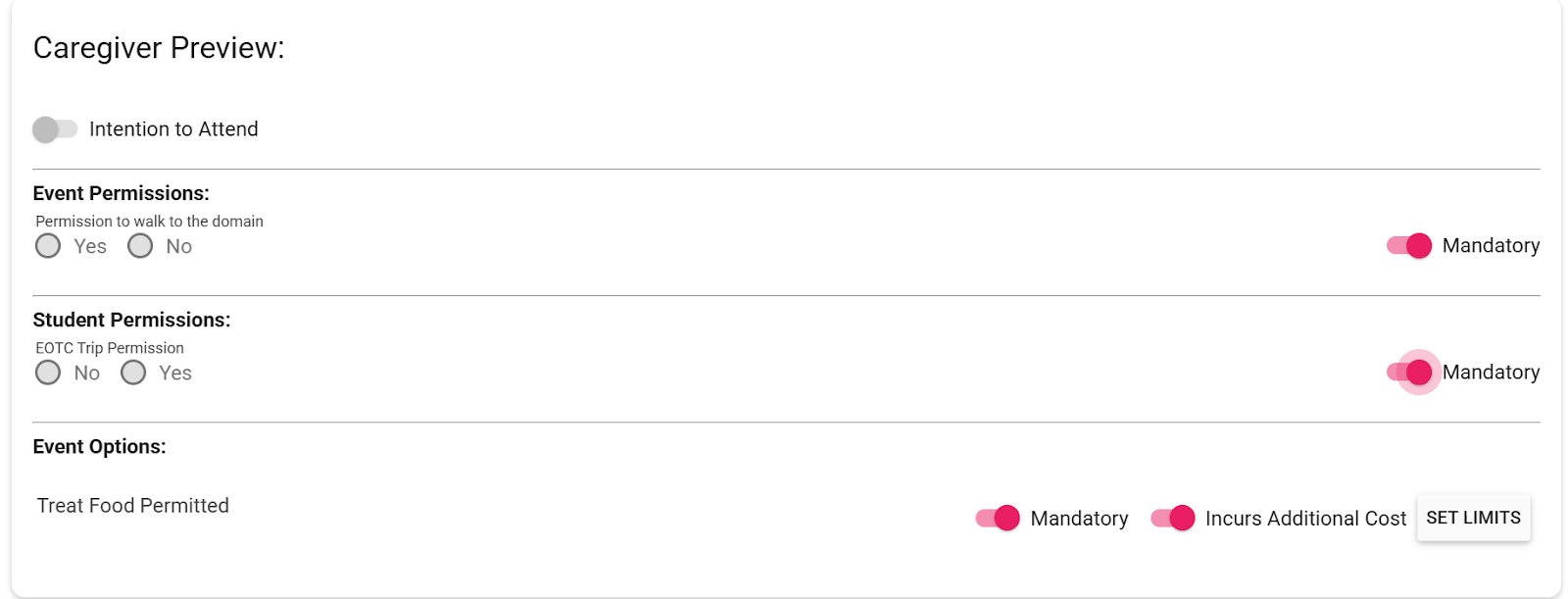1568x599 pixels.
Task: Select Yes for walking to the domain
Action: click(x=48, y=246)
